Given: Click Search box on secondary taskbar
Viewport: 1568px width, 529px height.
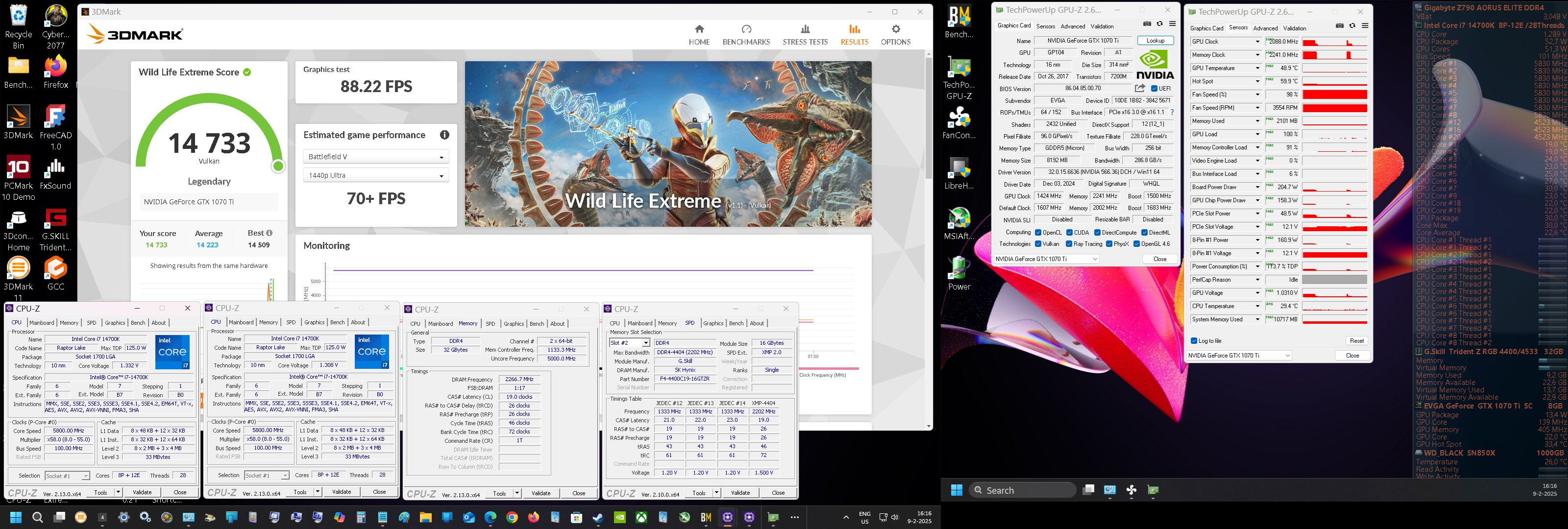Looking at the screenshot, I should click(1022, 490).
